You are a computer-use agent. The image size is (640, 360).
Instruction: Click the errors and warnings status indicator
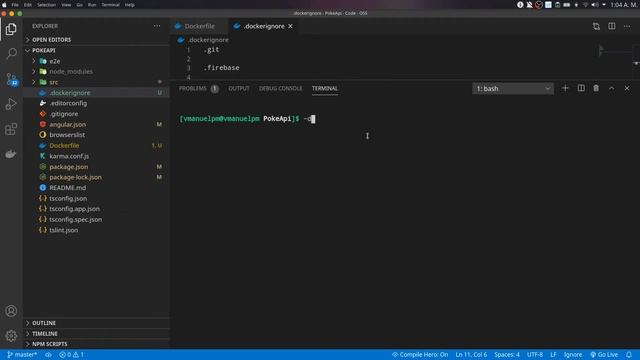pos(71,355)
